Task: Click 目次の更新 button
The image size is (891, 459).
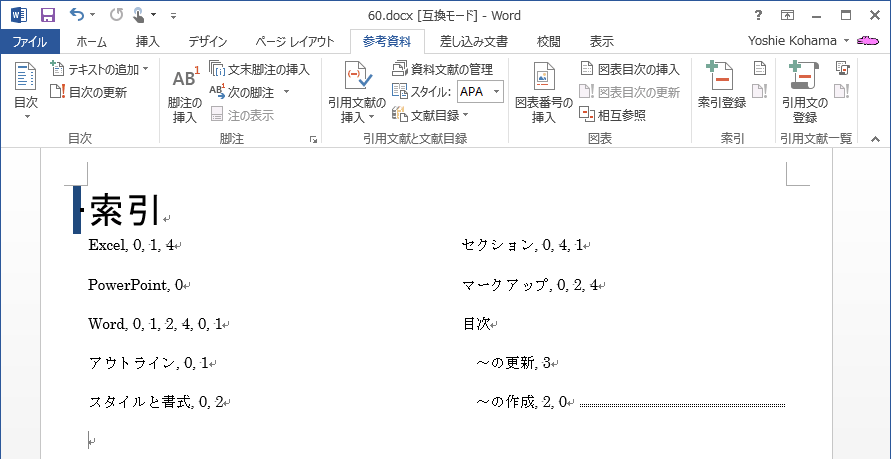Action: pyautogui.click(x=89, y=92)
